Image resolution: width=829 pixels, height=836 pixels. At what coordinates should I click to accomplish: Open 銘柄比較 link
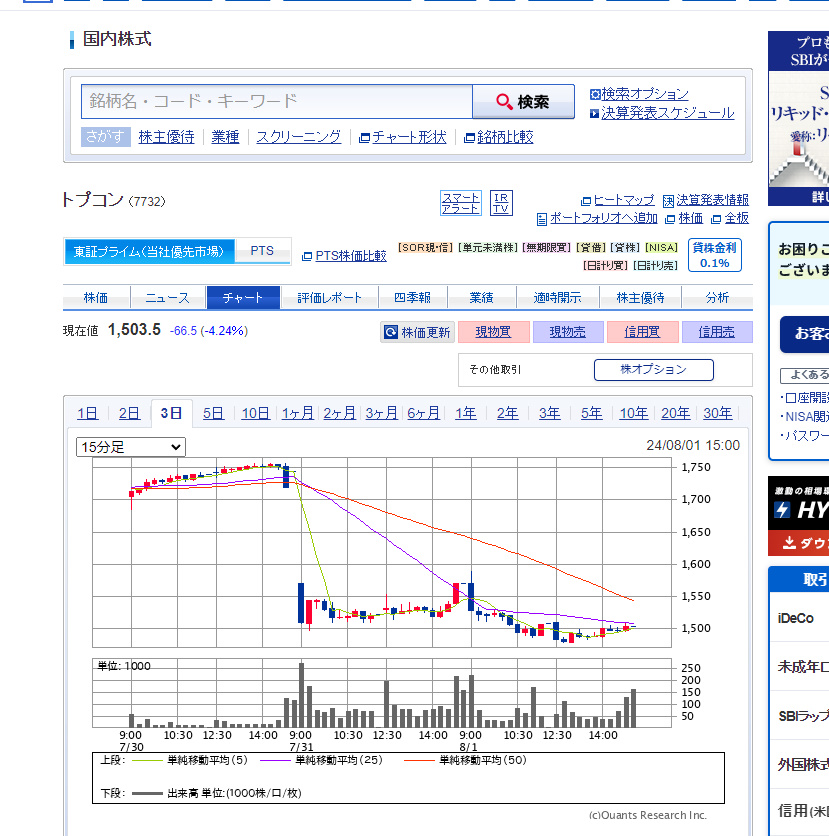tap(499, 137)
